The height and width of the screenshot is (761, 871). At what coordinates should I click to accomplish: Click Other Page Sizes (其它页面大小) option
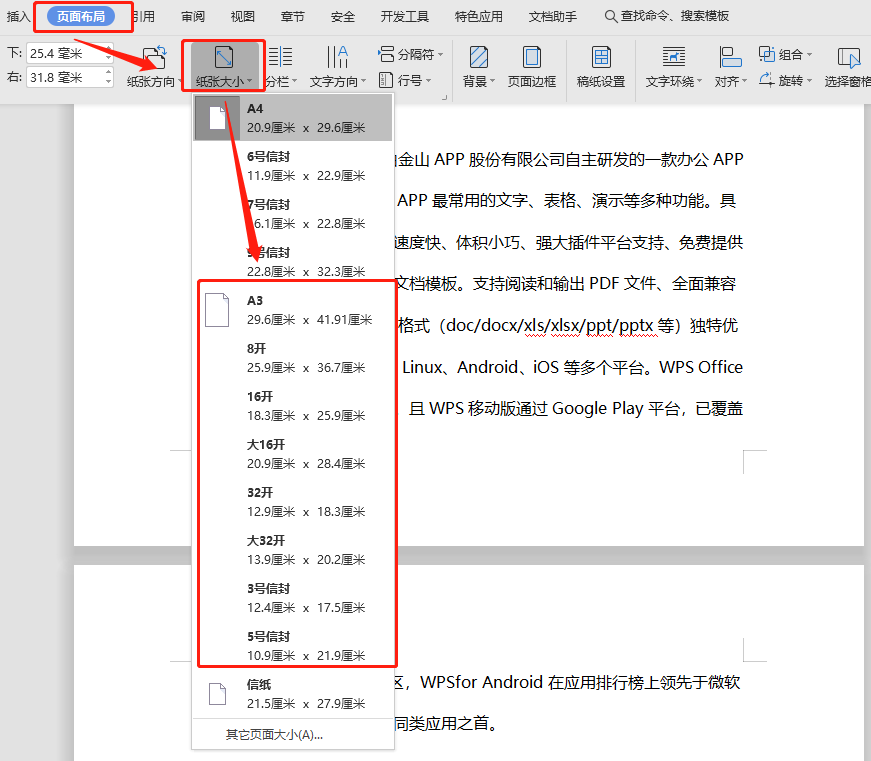(x=273, y=735)
